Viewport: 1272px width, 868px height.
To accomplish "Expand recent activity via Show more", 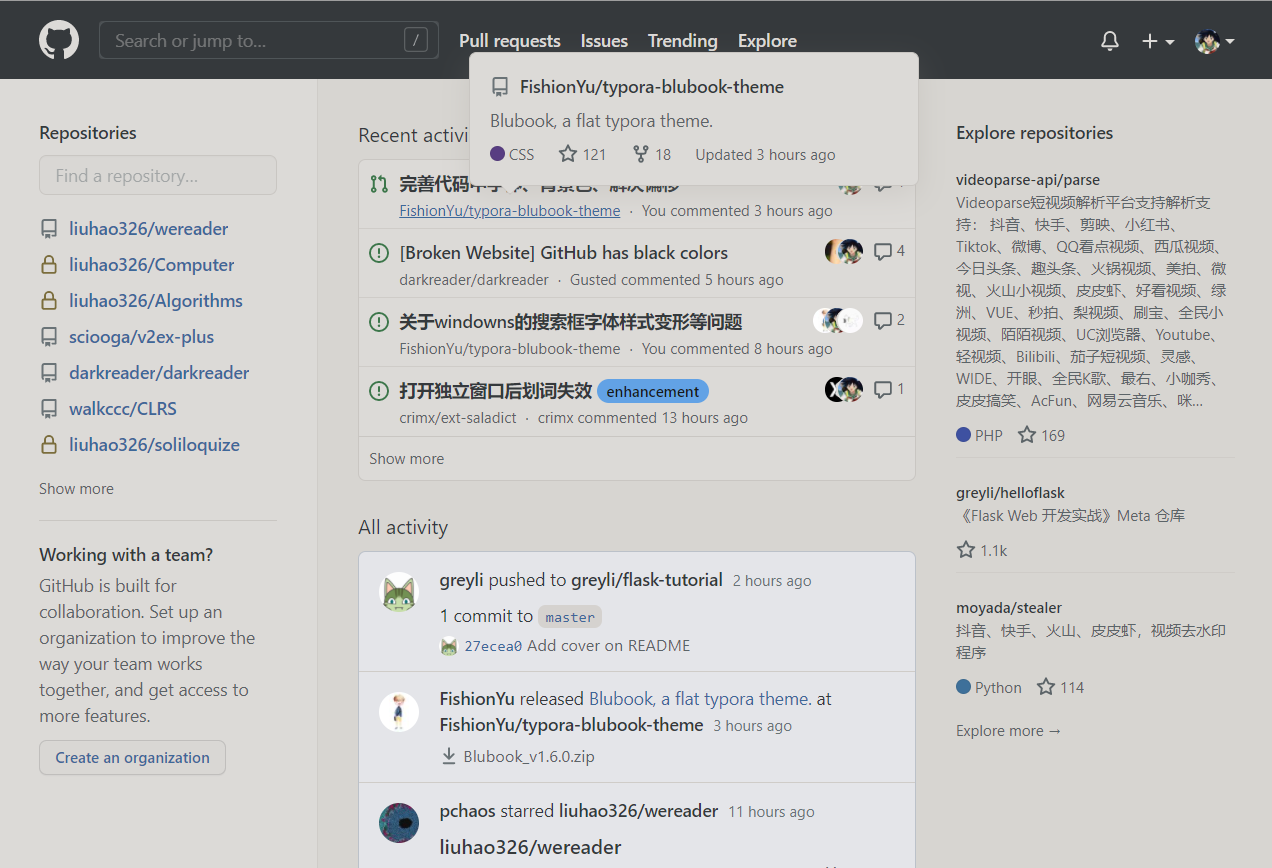I will pyautogui.click(x=406, y=458).
